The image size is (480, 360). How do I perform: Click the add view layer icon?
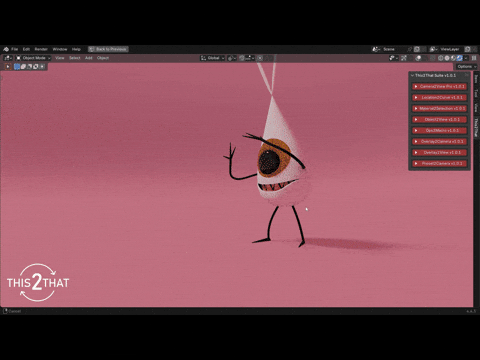467,49
